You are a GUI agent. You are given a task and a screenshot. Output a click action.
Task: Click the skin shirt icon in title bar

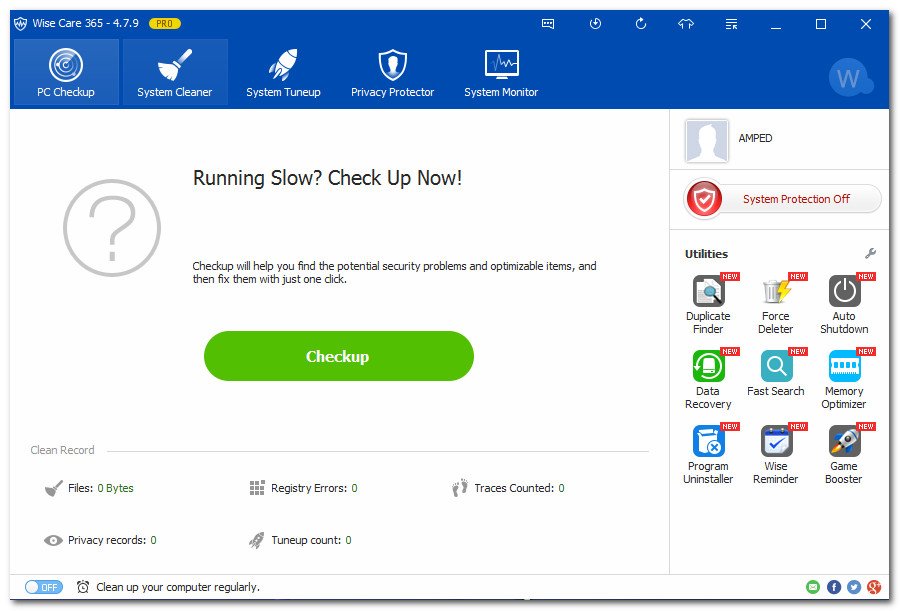686,24
